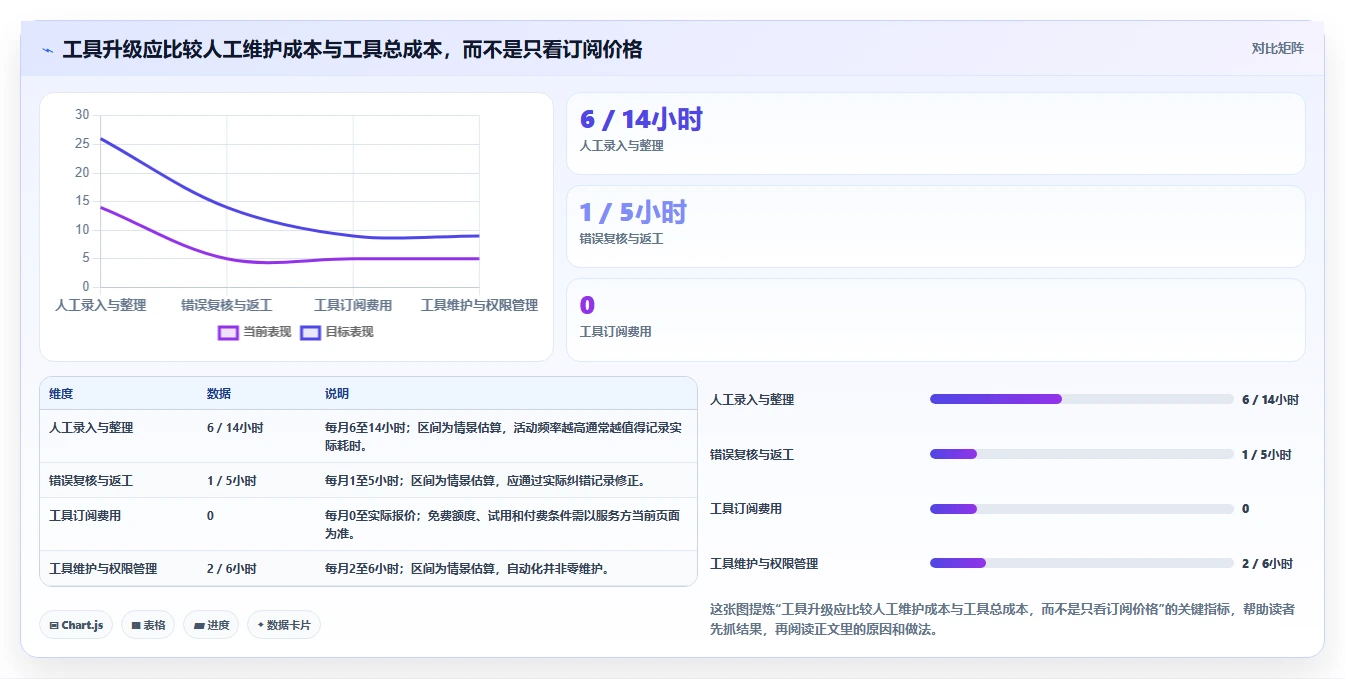Click the 1 / 5小时 cell in the table

[x=232, y=481]
